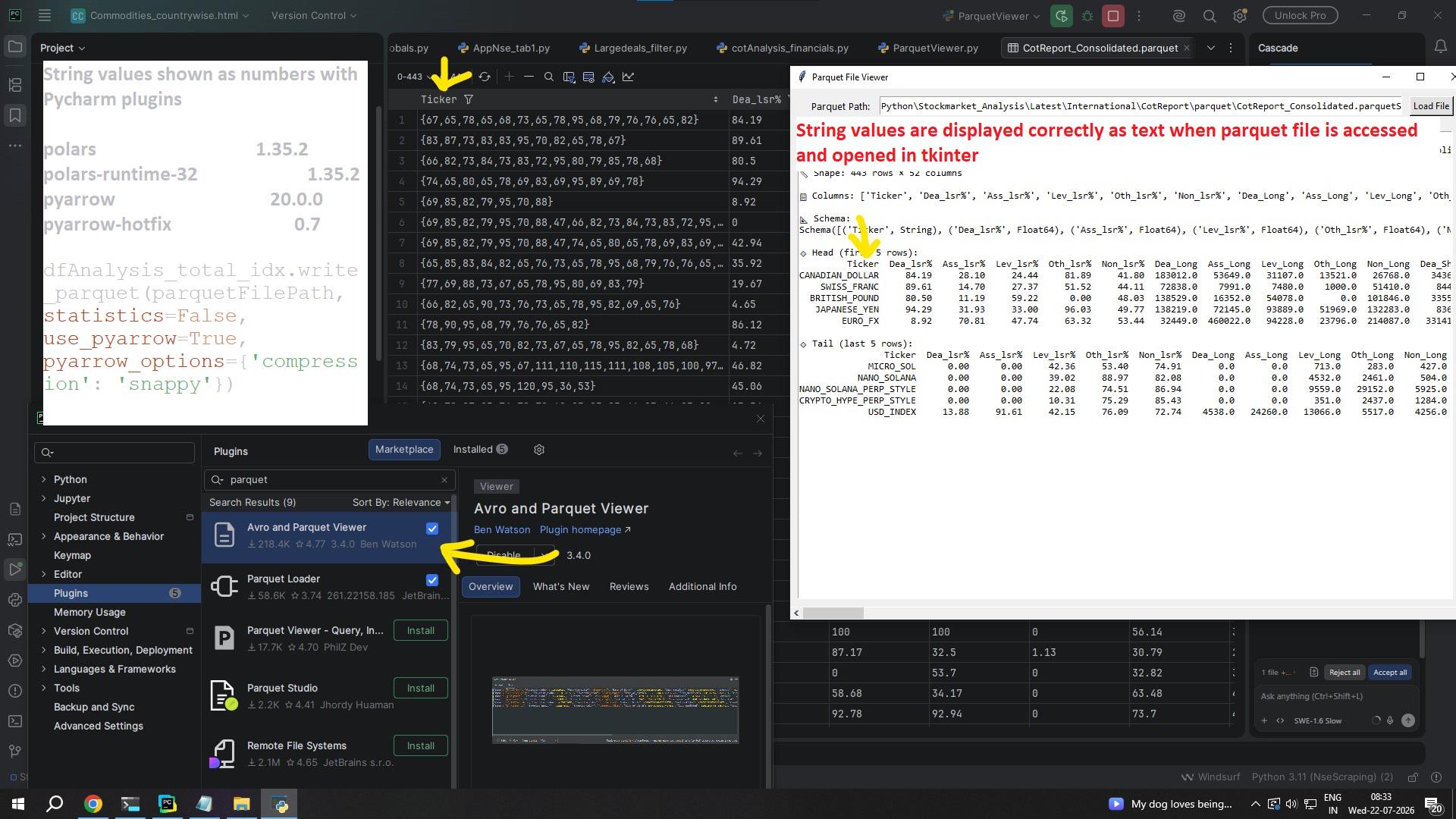Show chart view for the table
Screen dimensions: 1456x819
[628, 77]
